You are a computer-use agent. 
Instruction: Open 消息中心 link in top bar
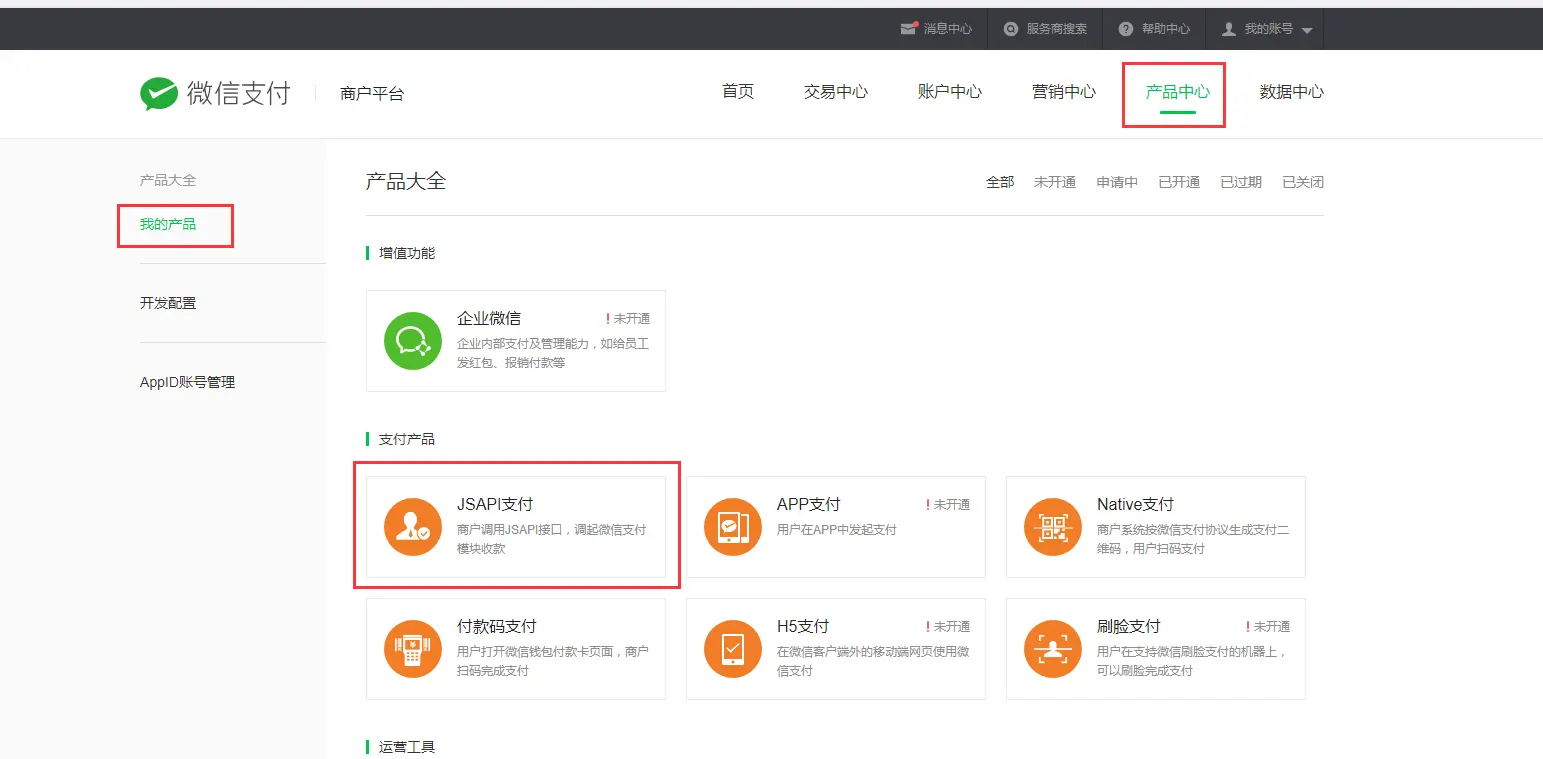click(x=948, y=29)
